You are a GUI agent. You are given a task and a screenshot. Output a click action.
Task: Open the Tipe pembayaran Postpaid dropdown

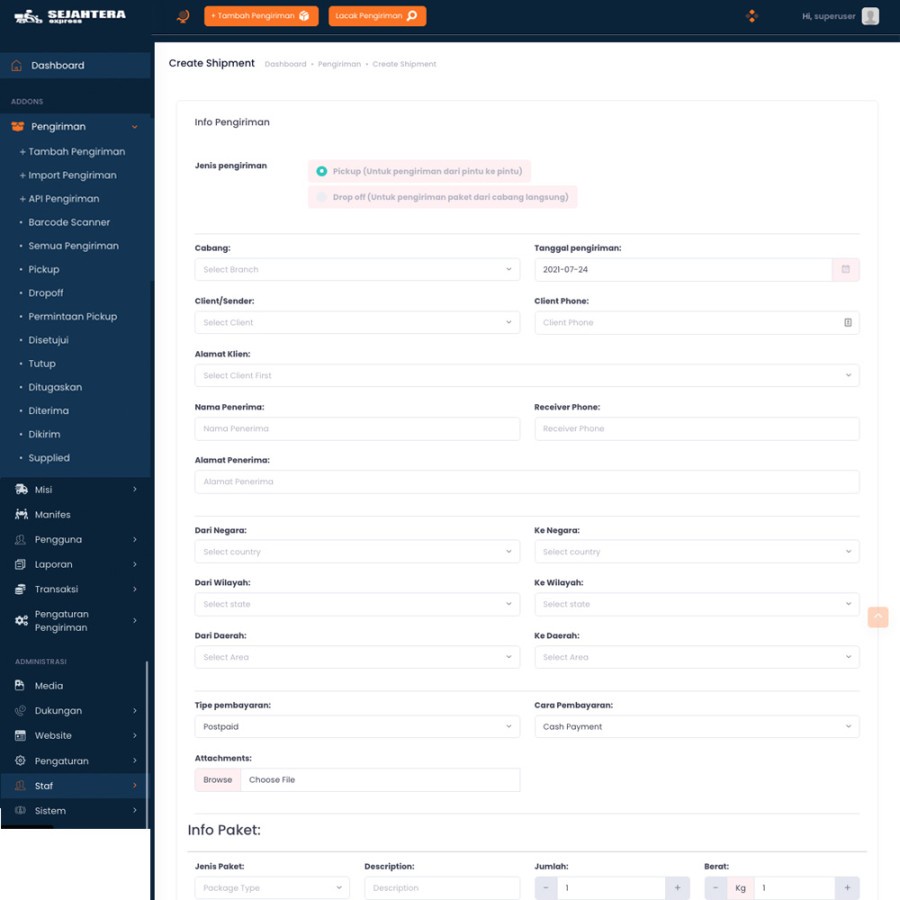[357, 727]
